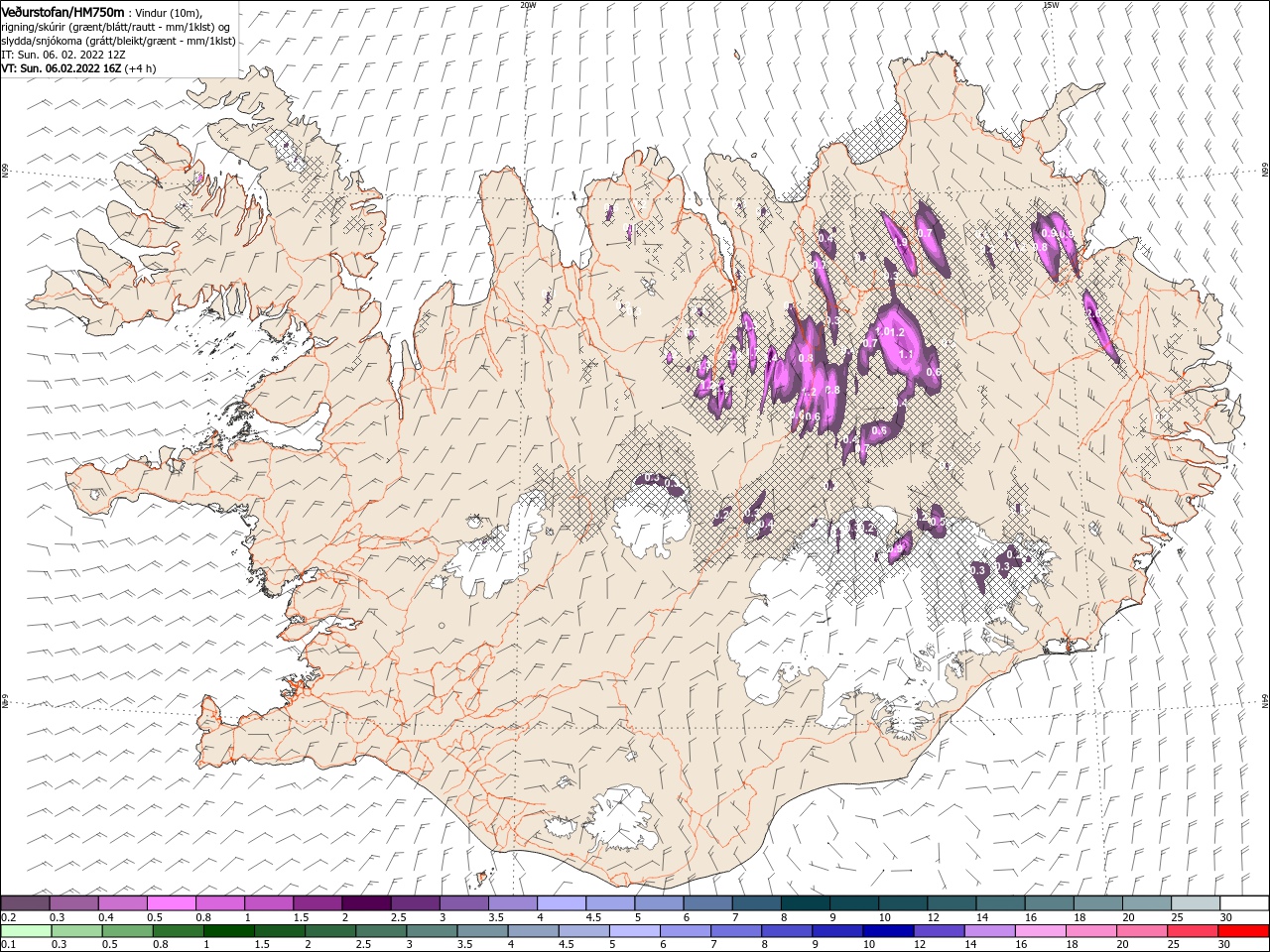1270x952 pixels.
Task: Pick the 0.8–1 orchid swatch in upper legend
Action: tap(220, 903)
